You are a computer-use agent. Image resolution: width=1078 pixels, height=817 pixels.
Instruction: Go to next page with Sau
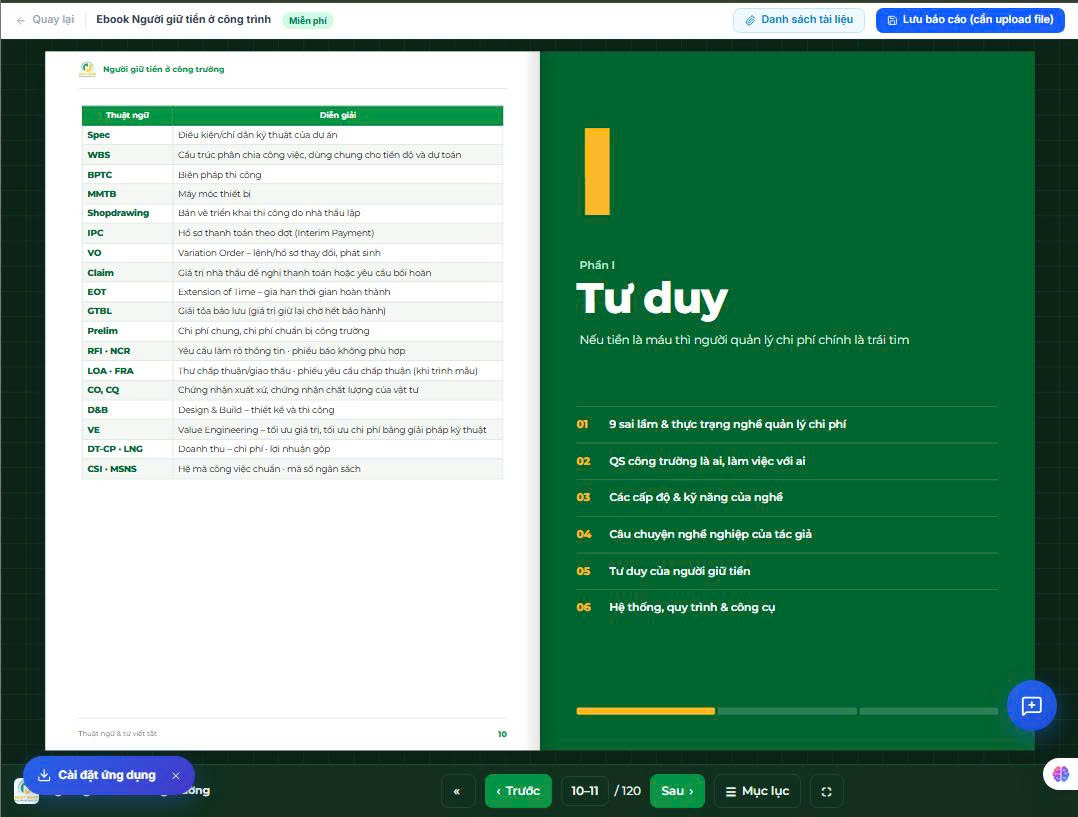677,791
